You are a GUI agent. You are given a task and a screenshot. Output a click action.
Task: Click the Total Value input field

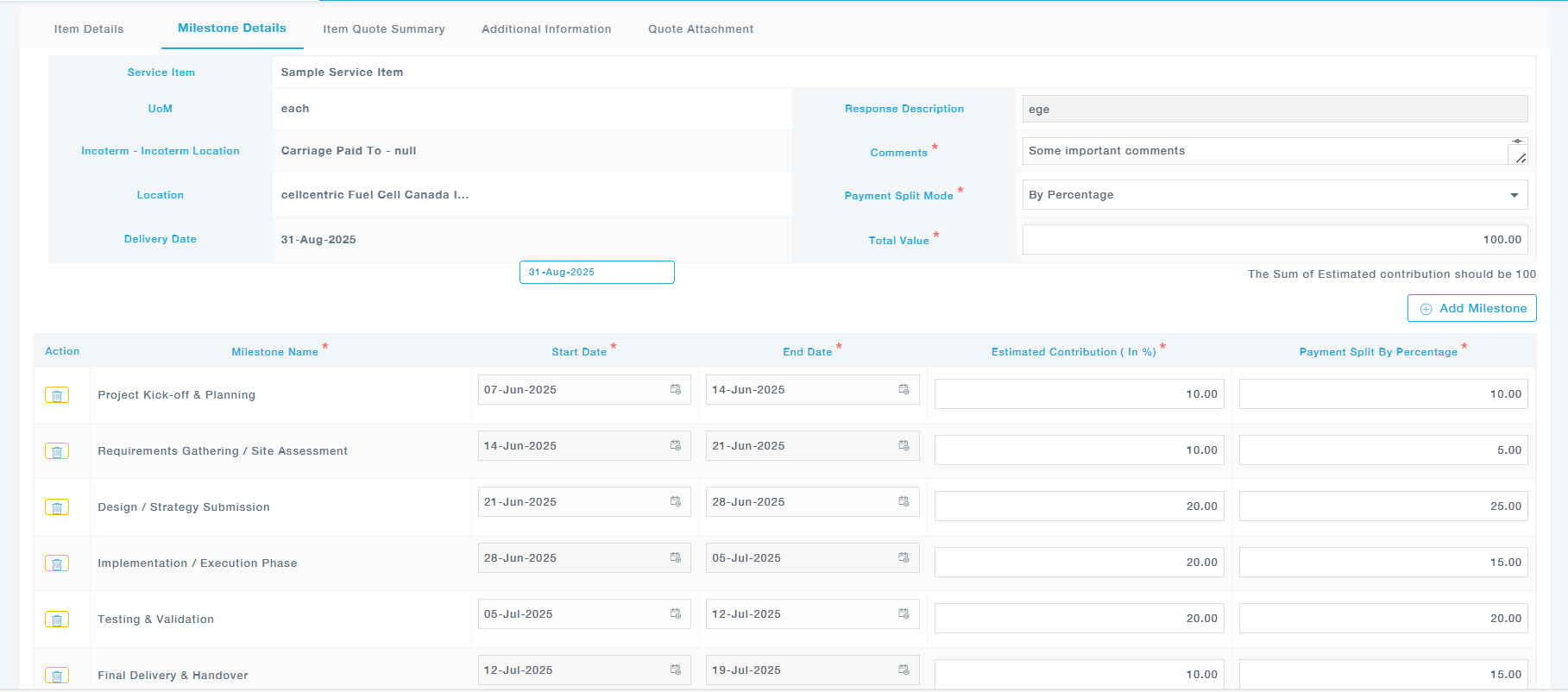pos(1274,240)
